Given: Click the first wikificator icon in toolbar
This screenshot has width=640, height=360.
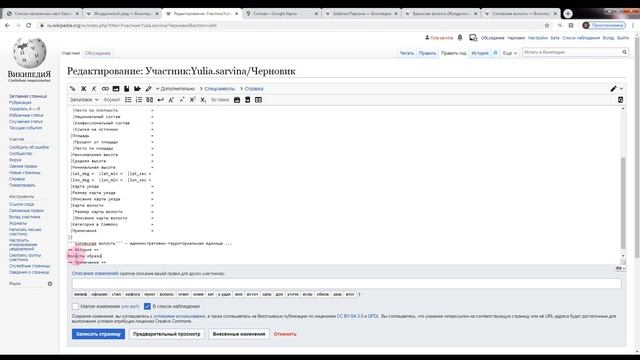Looking at the screenshot, I should tap(73, 89).
